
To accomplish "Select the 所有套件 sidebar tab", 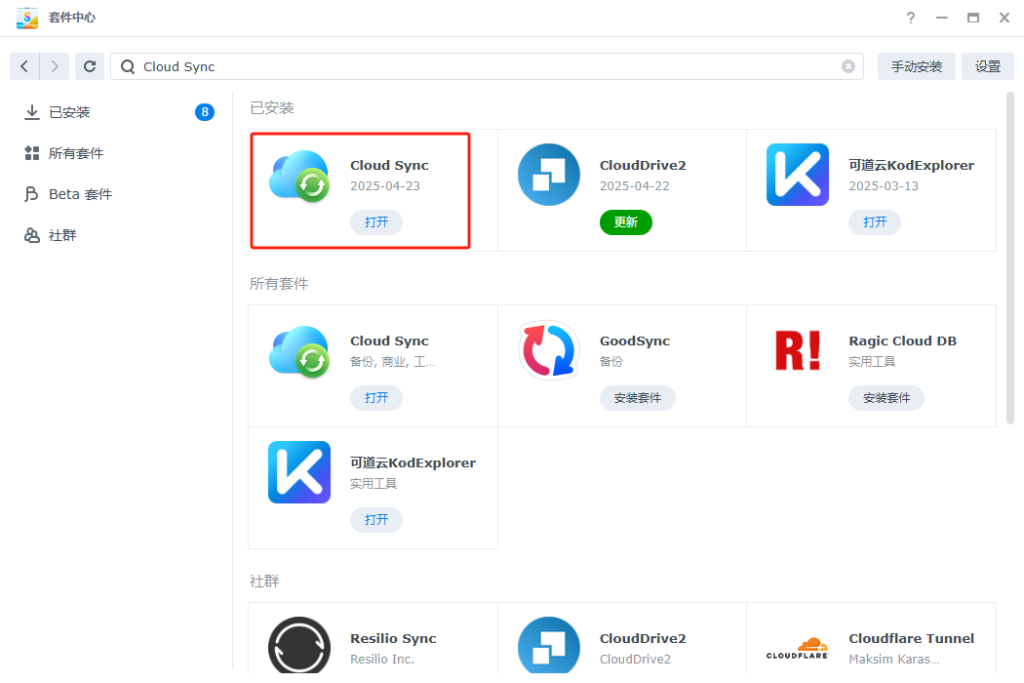I will [x=118, y=153].
